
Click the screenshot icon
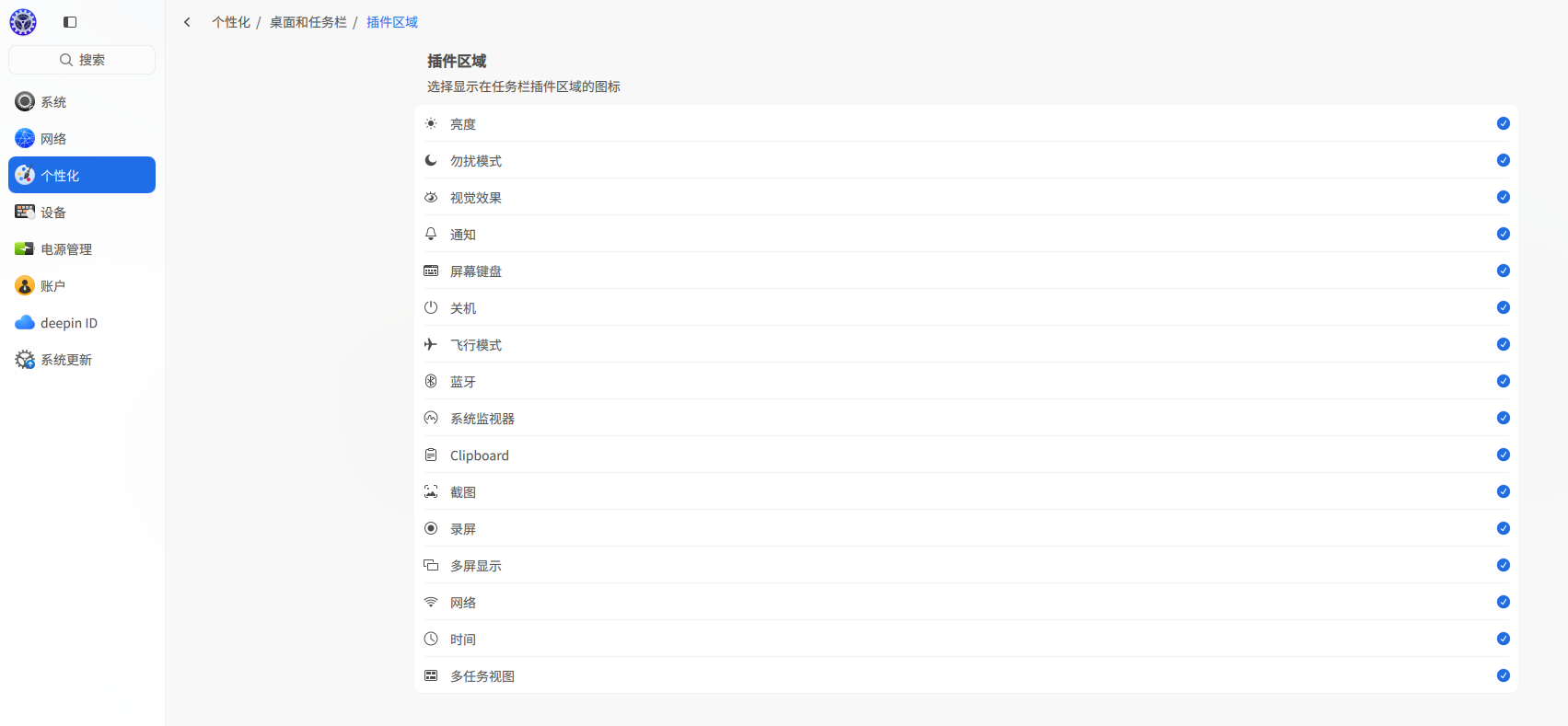(431, 491)
